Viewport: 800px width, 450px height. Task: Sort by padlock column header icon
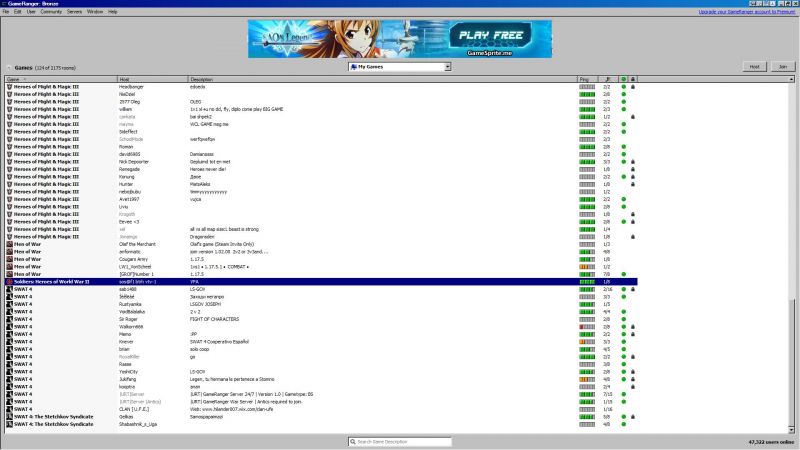point(633,80)
